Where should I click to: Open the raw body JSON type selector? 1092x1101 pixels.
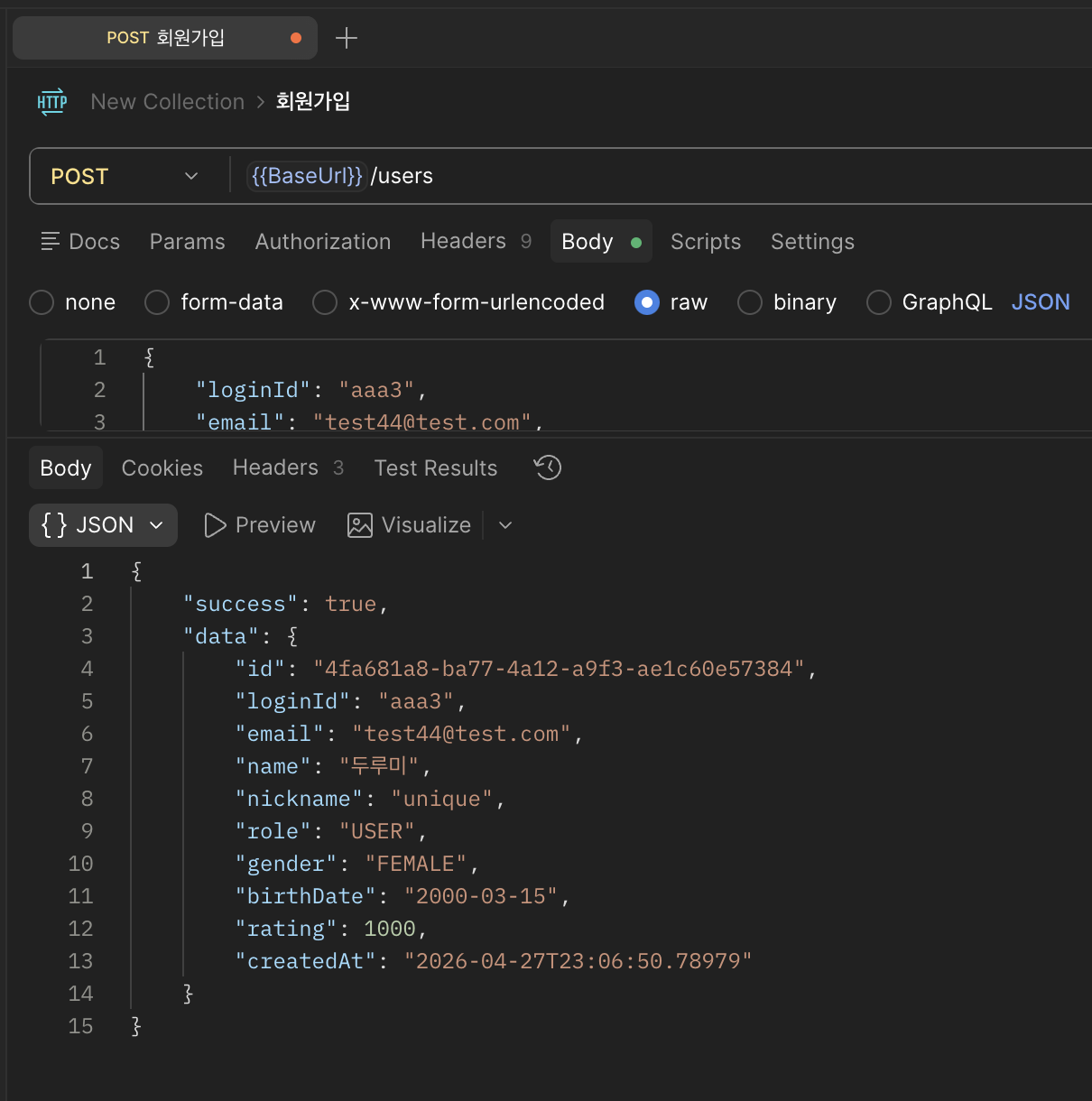pos(1041,302)
